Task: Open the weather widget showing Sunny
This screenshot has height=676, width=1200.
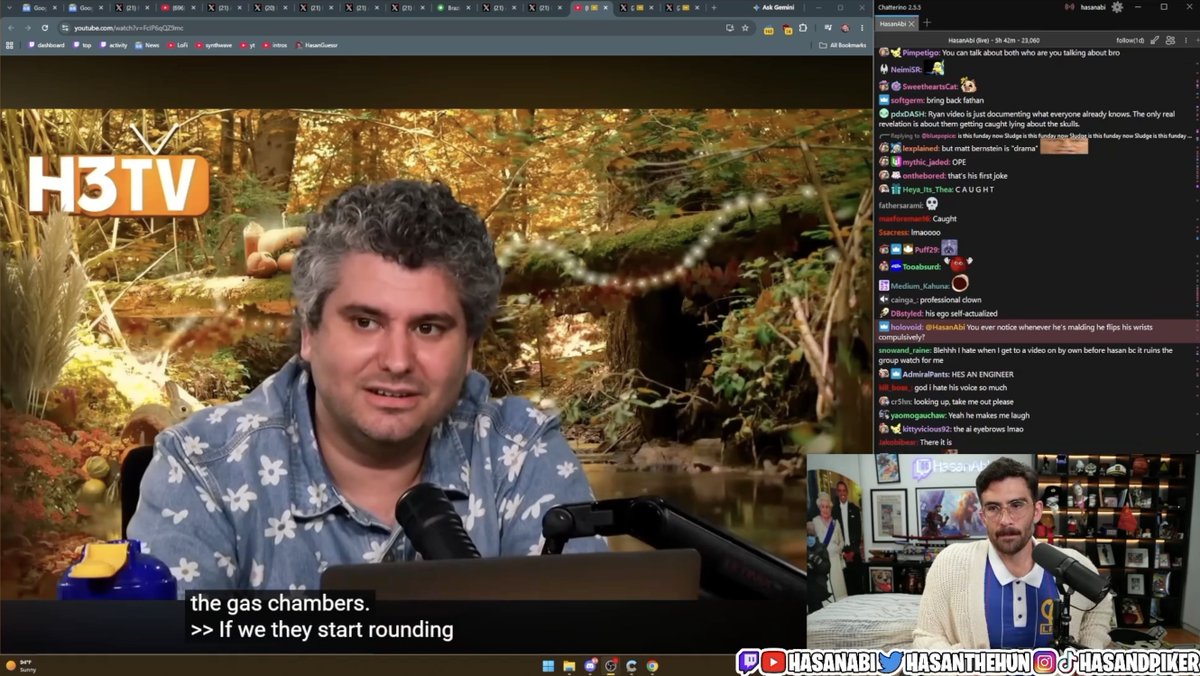Action: coord(22,666)
